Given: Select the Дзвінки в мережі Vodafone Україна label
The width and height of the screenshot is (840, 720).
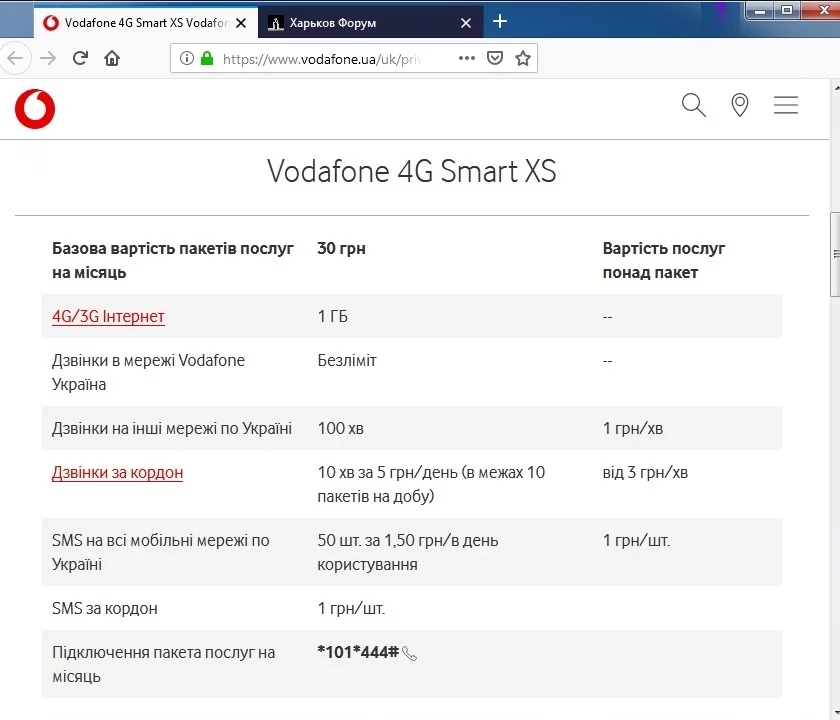Looking at the screenshot, I should click(x=148, y=372).
